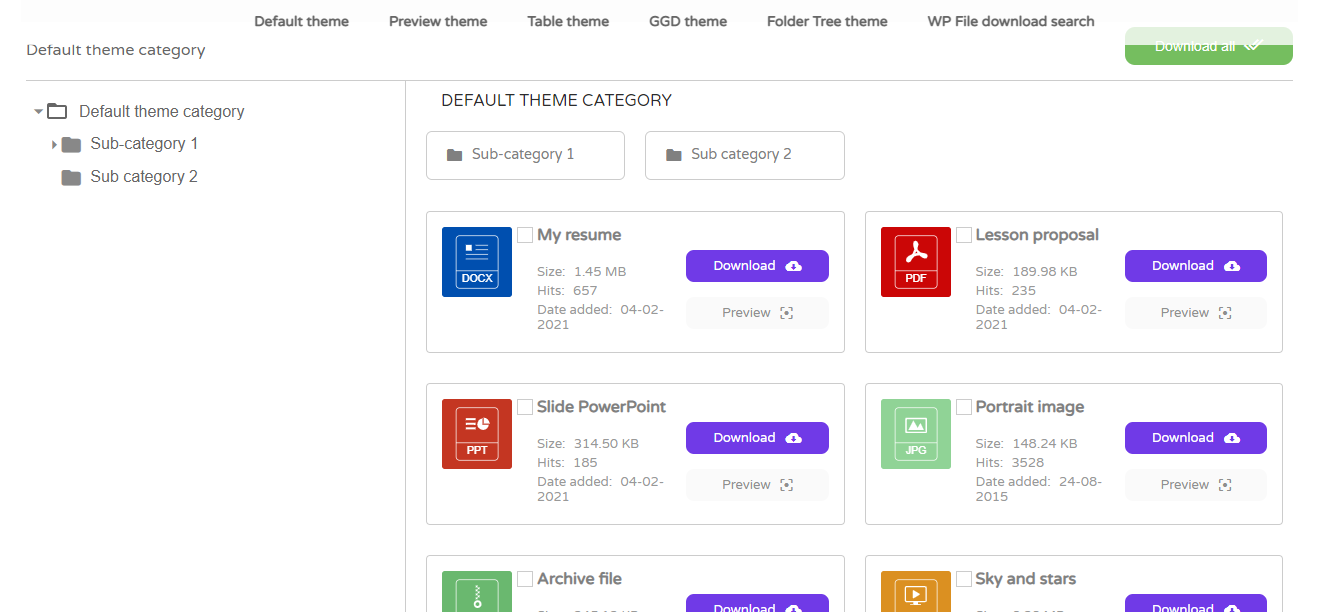This screenshot has height=612, width=1326.
Task: Click the DOCX file icon for My resume
Action: coord(476,262)
